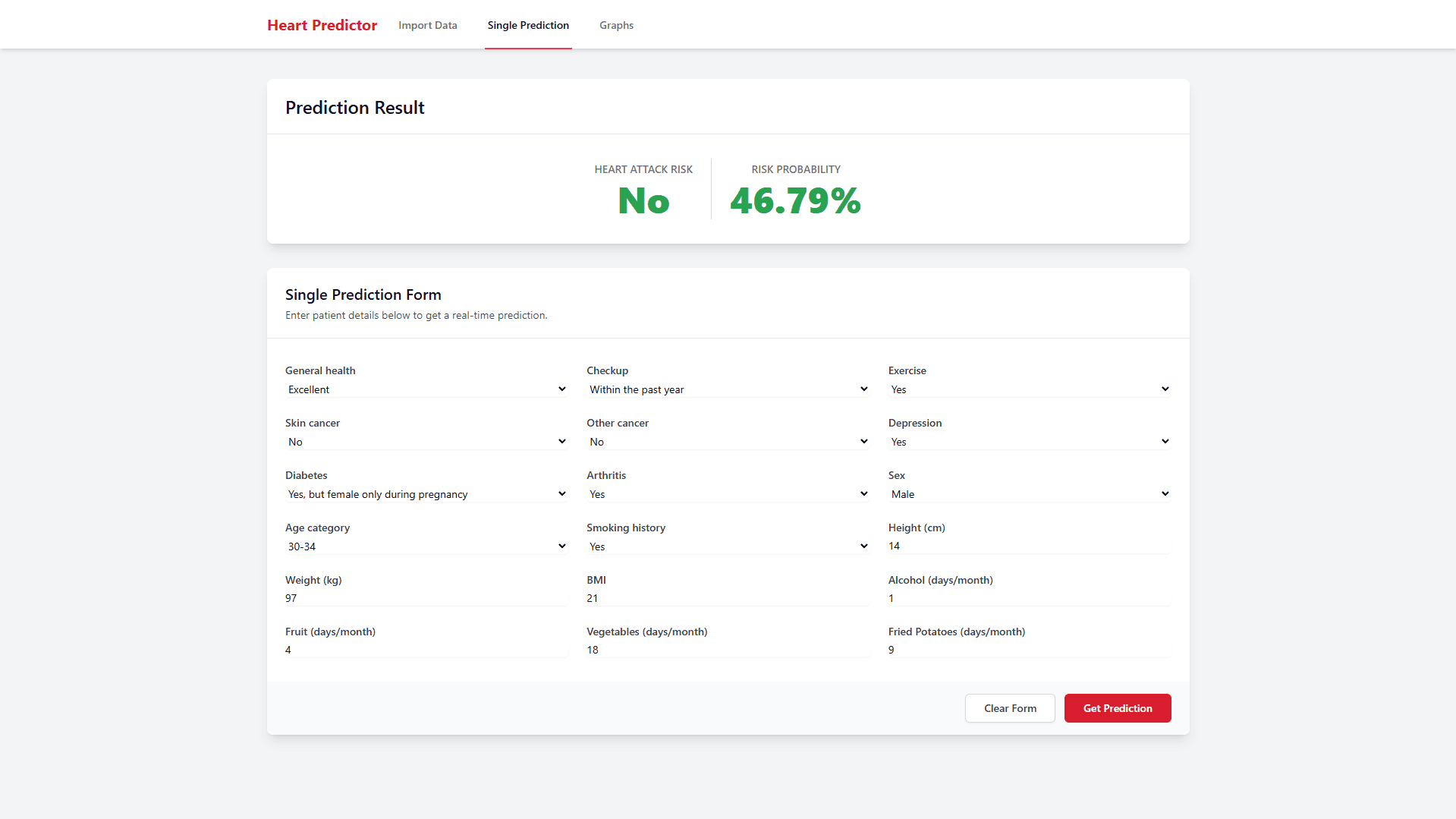Focus the Height (cm) input field
Viewport: 1456px width, 819px height.
click(1030, 546)
